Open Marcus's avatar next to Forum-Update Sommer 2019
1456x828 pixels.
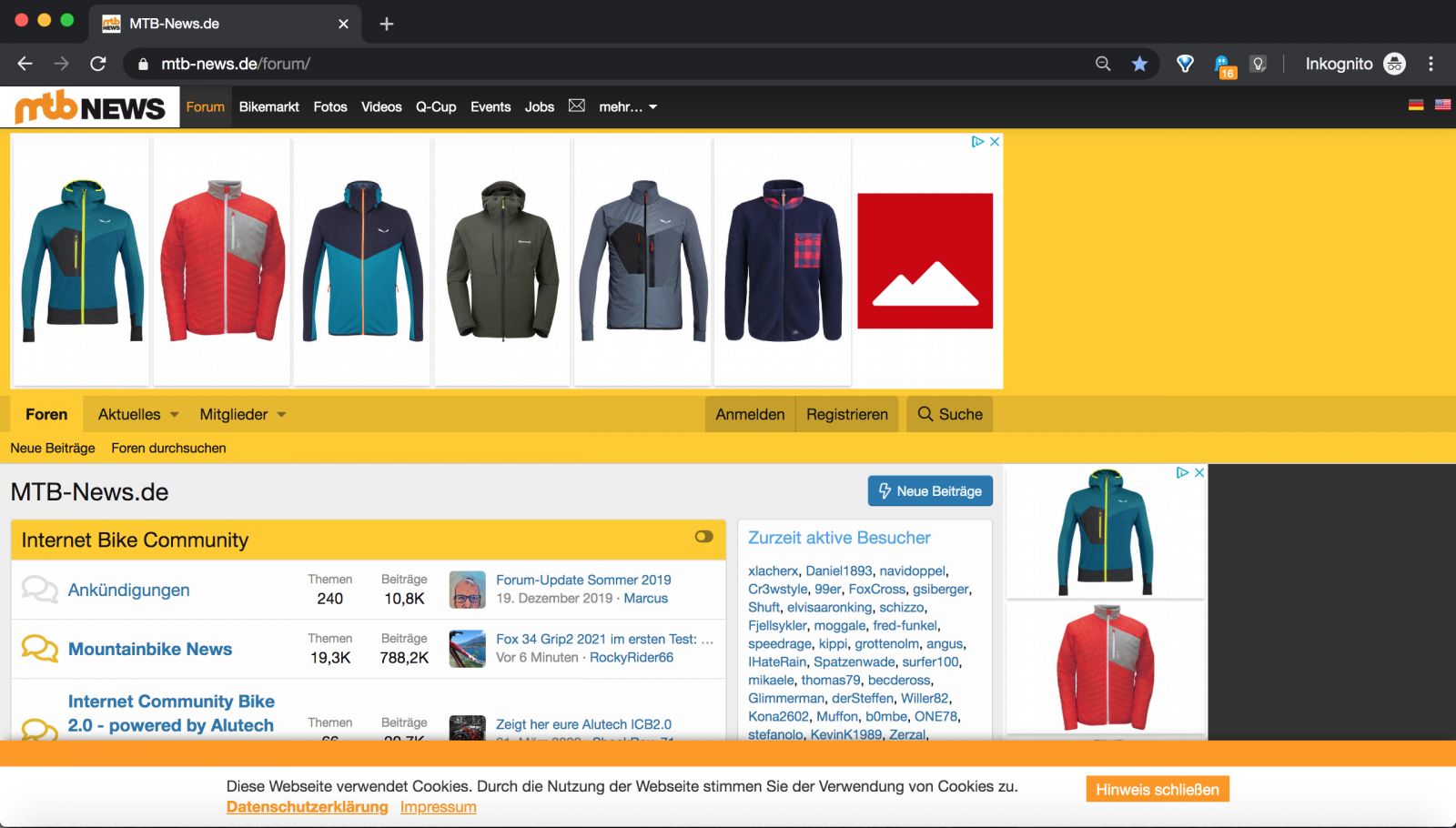point(468,590)
